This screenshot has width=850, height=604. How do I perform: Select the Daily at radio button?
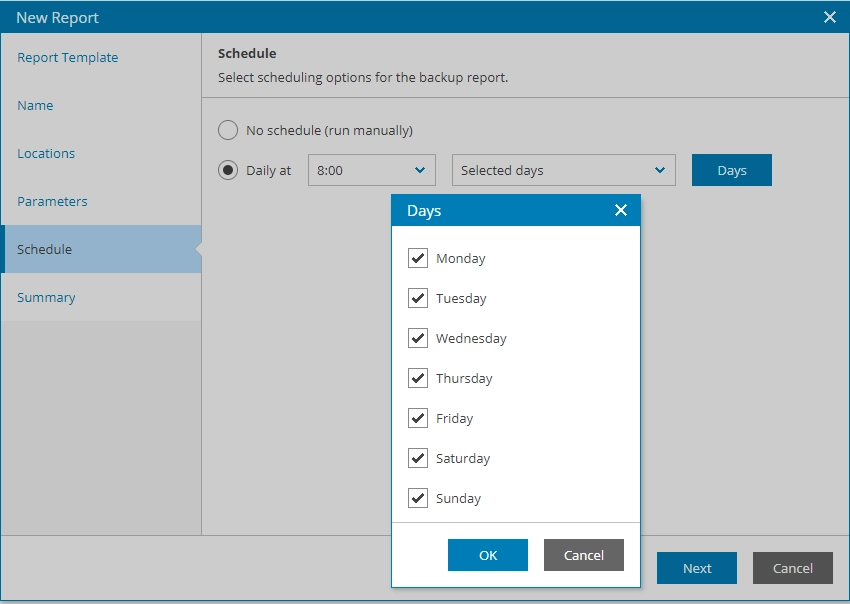coord(228,170)
